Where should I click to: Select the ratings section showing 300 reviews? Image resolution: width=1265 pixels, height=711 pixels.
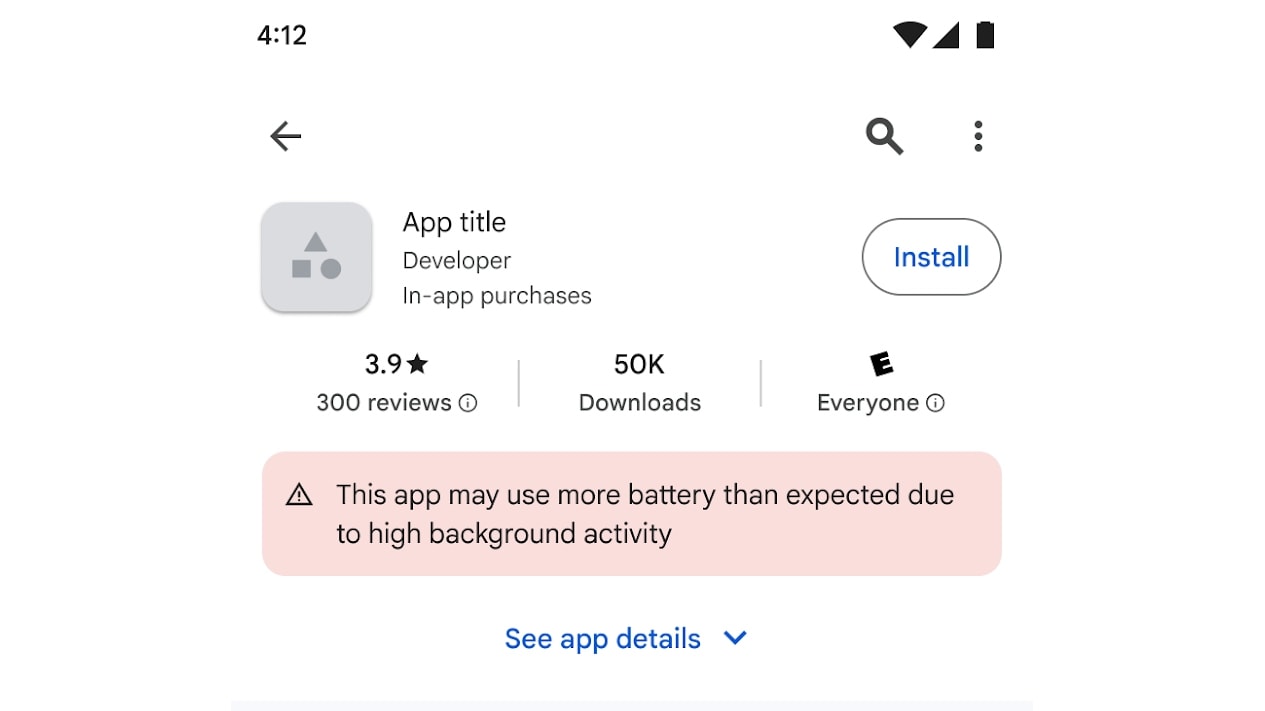click(x=397, y=382)
